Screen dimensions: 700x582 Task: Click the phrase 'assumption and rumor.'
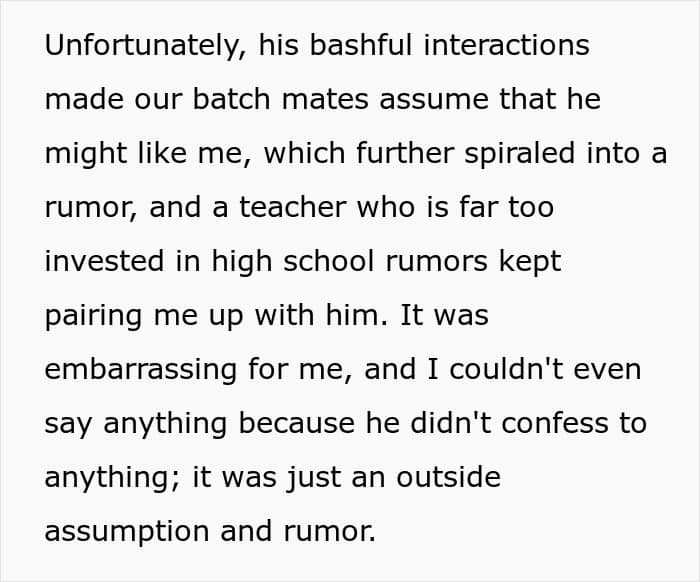pos(210,532)
